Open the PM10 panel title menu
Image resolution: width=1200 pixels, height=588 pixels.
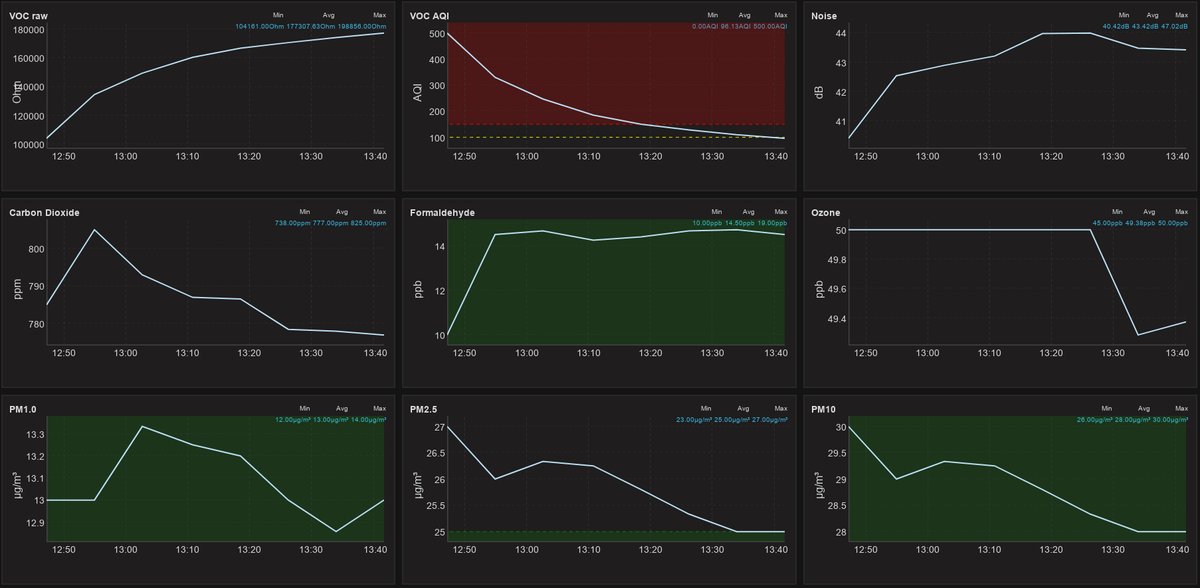[x=825, y=408]
